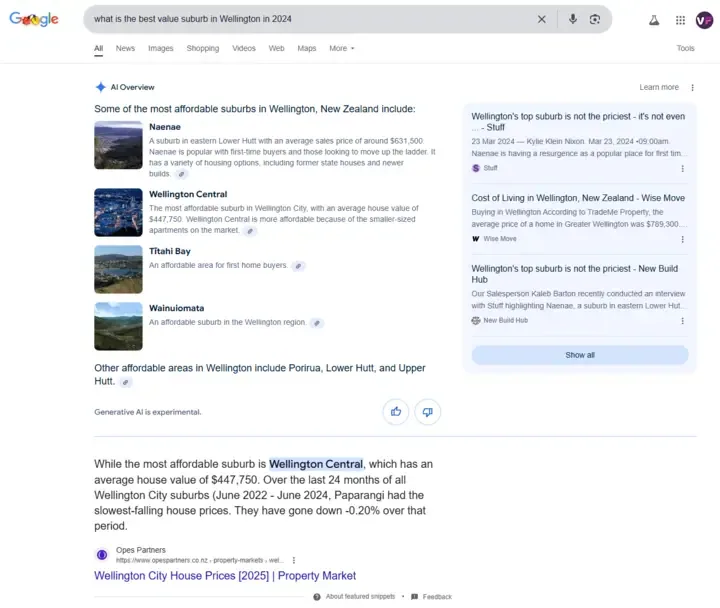The image size is (720, 608).
Task: Clear the search query with X icon
Action: click(542, 19)
